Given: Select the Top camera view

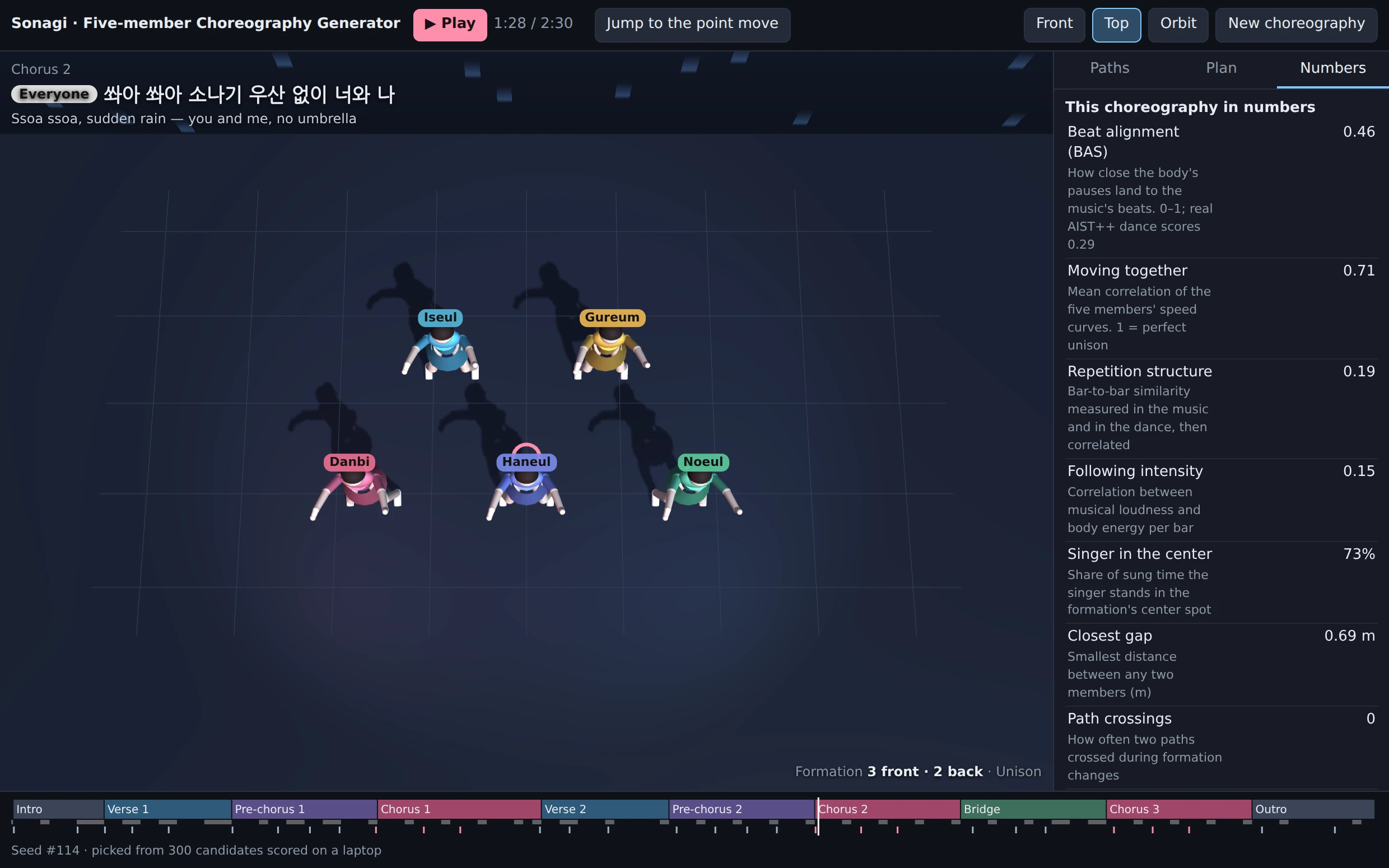Looking at the screenshot, I should click(1116, 25).
